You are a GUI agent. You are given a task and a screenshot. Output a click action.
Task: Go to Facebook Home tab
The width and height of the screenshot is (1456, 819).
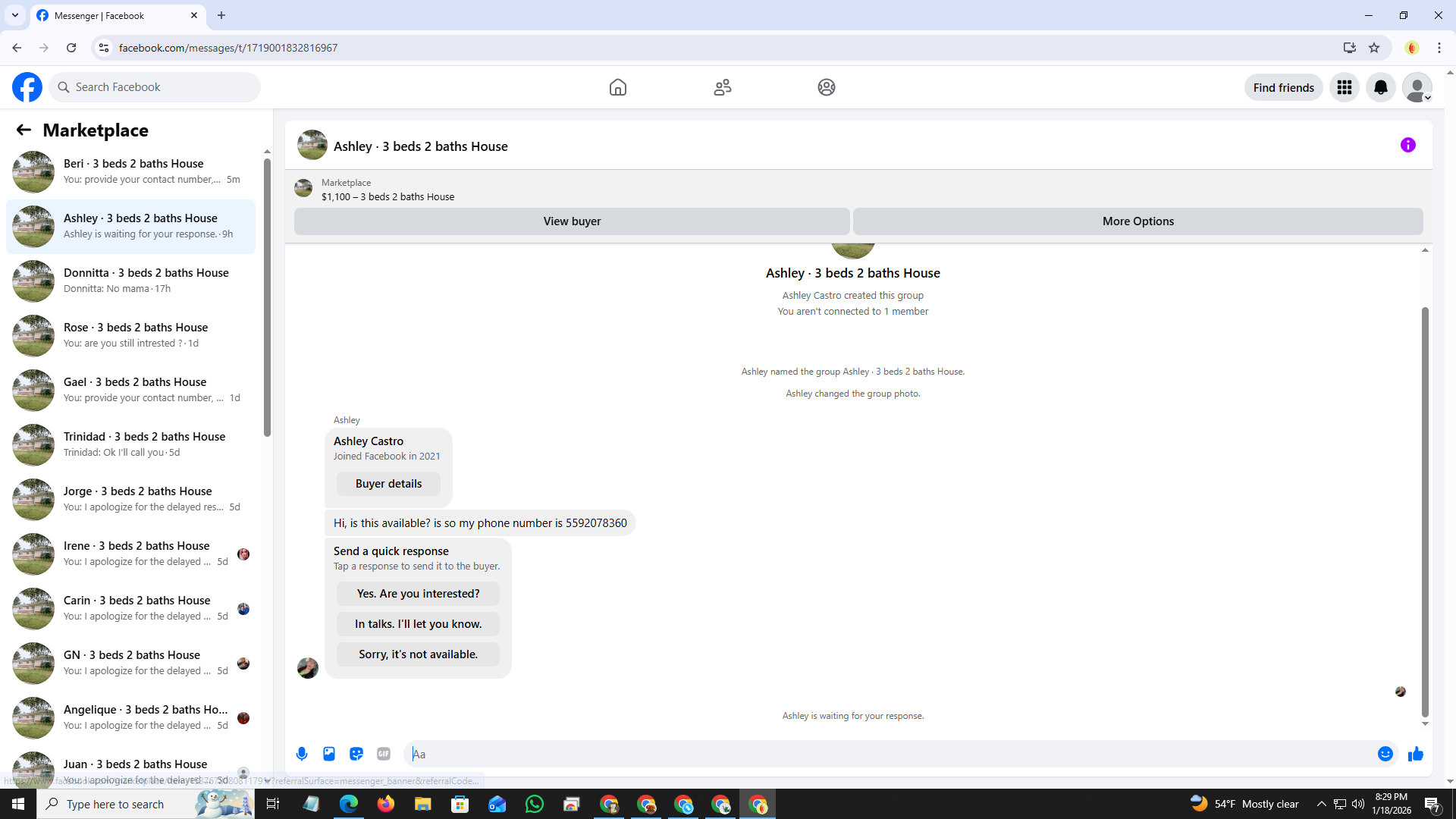point(617,87)
